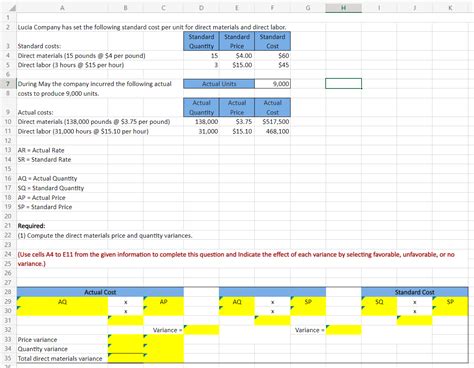
Task: Click the yellow variance cell next to first 'Variance ='
Action: click(201, 330)
